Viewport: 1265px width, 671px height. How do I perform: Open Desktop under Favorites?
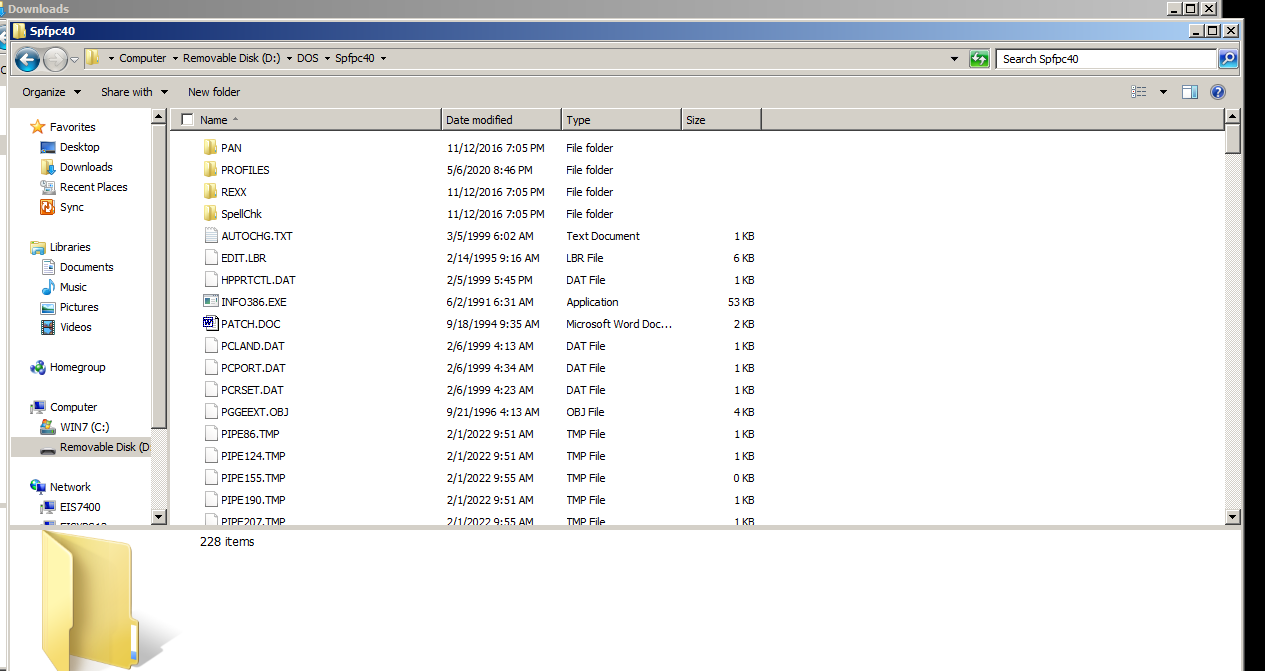(x=80, y=147)
